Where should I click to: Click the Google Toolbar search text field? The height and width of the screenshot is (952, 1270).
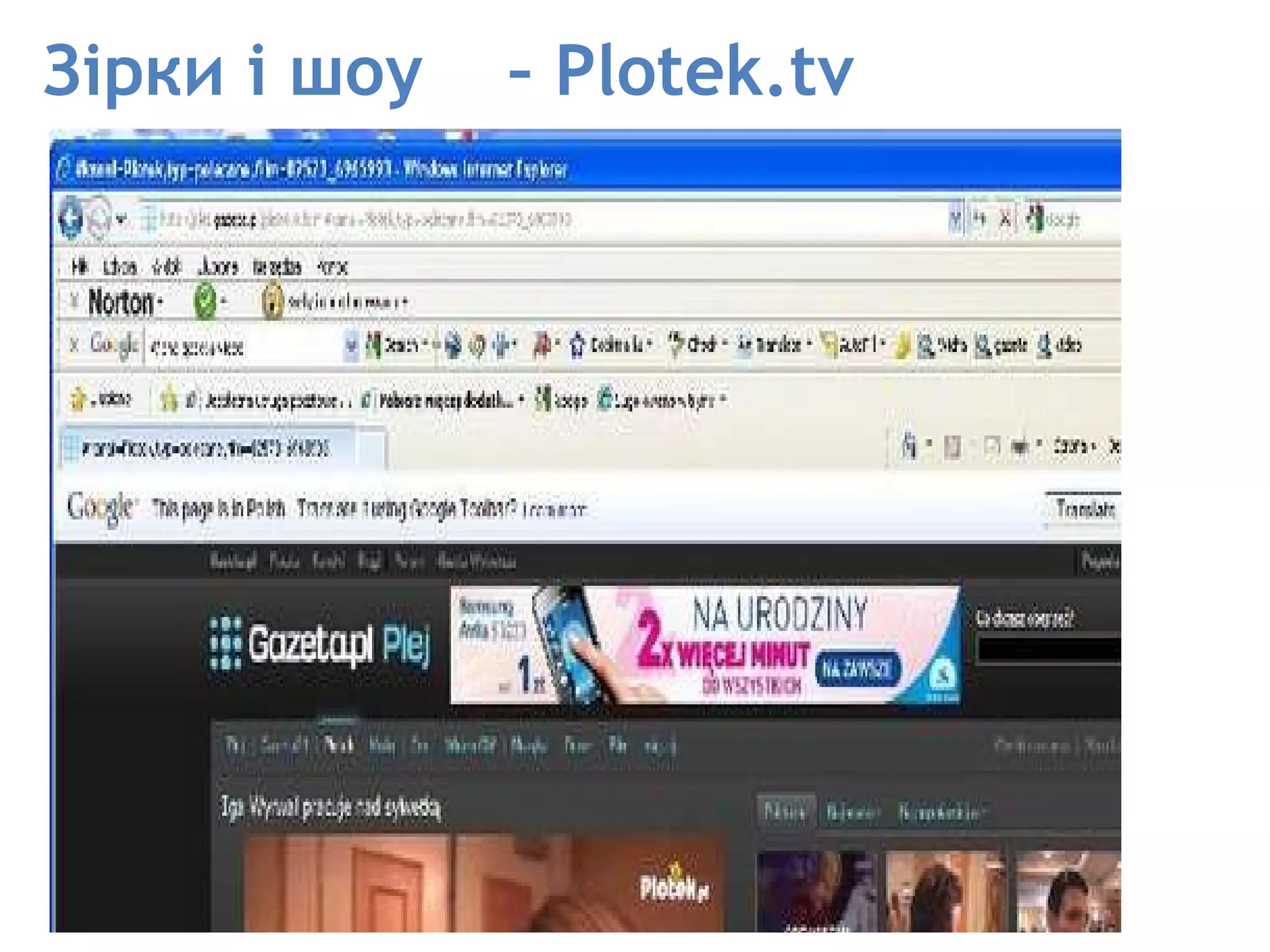point(245,346)
